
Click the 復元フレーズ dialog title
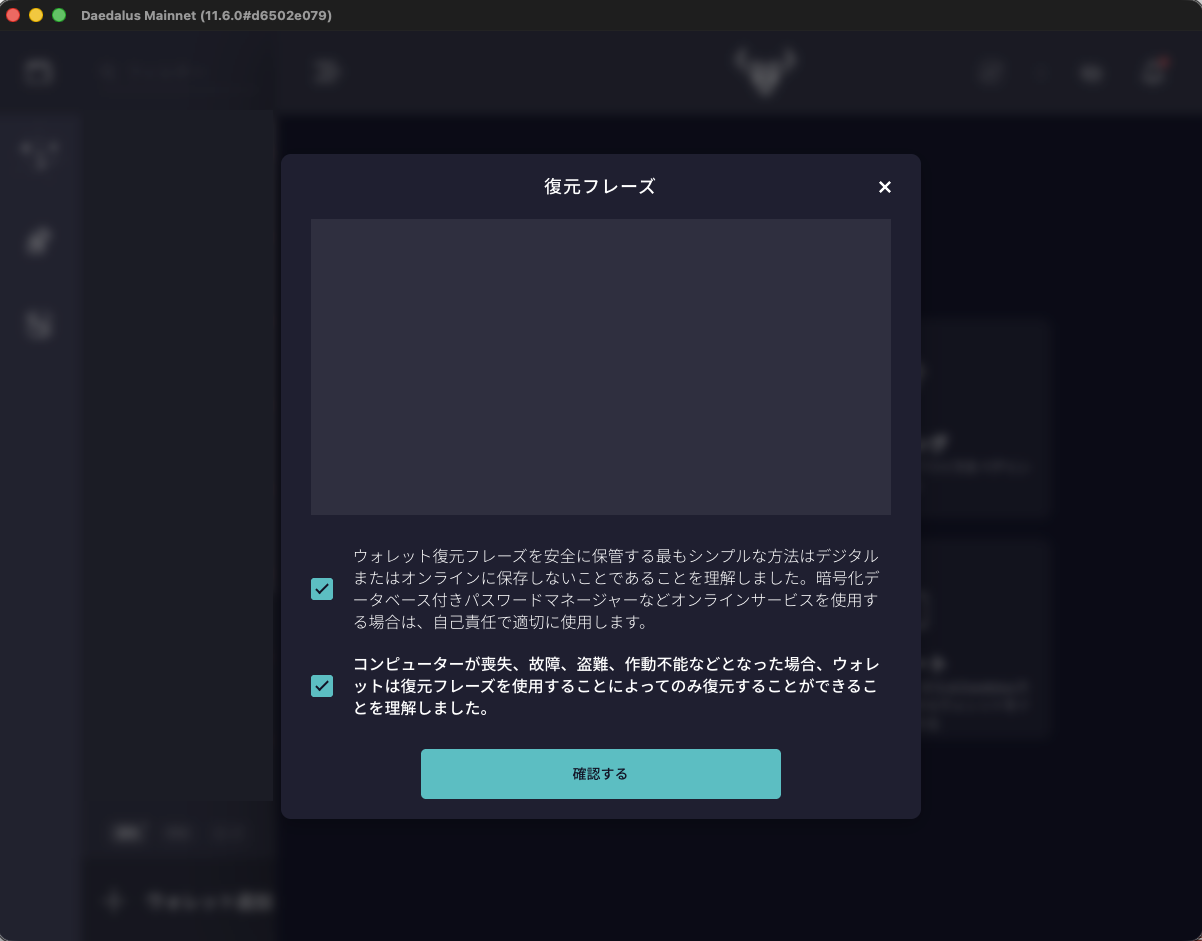[x=600, y=186]
